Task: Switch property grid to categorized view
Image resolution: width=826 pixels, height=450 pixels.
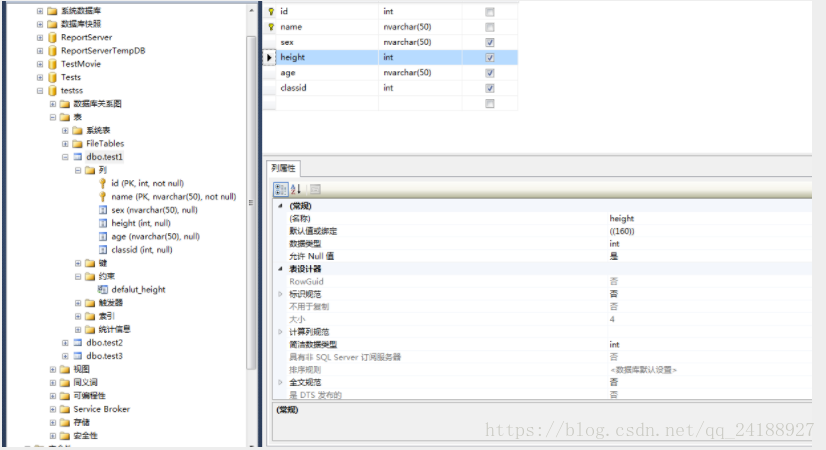Action: (281, 189)
